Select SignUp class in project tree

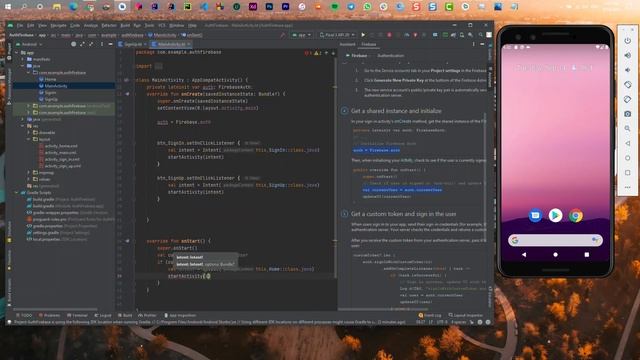click(x=51, y=99)
